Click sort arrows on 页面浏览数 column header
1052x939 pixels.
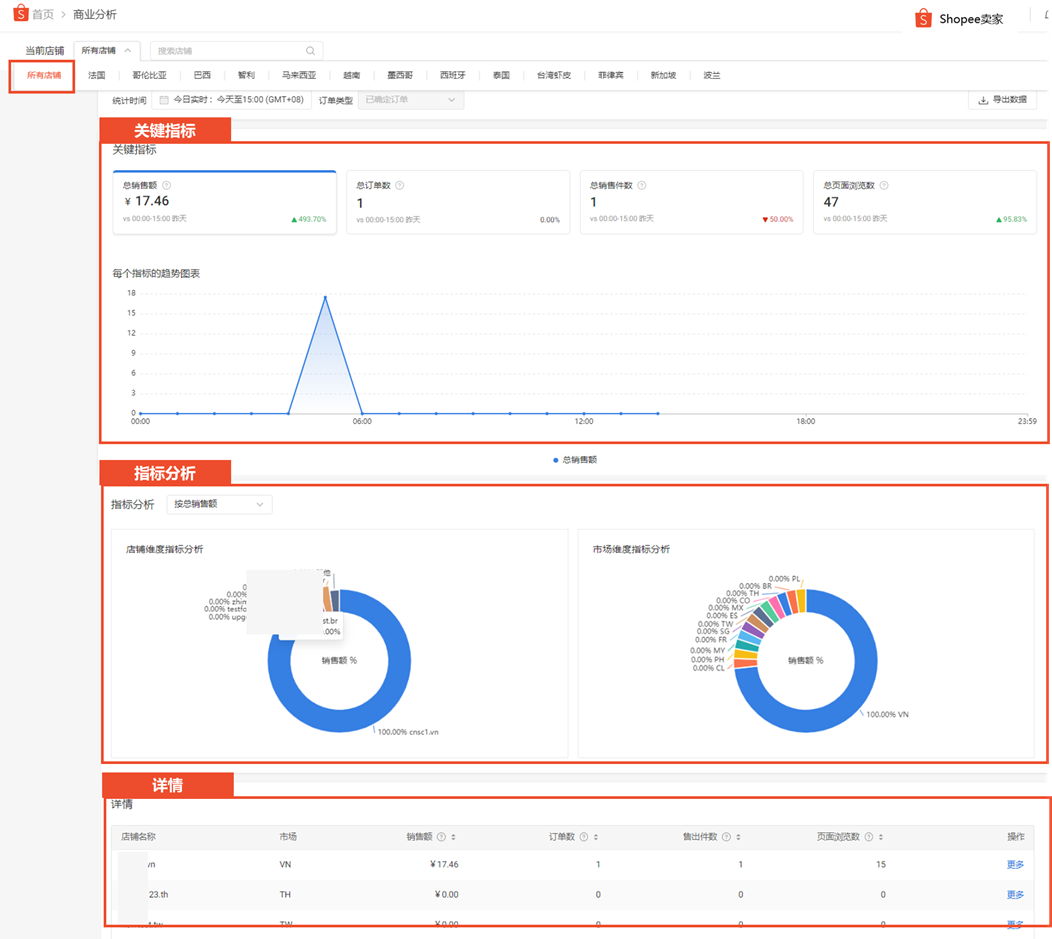[x=881, y=837]
